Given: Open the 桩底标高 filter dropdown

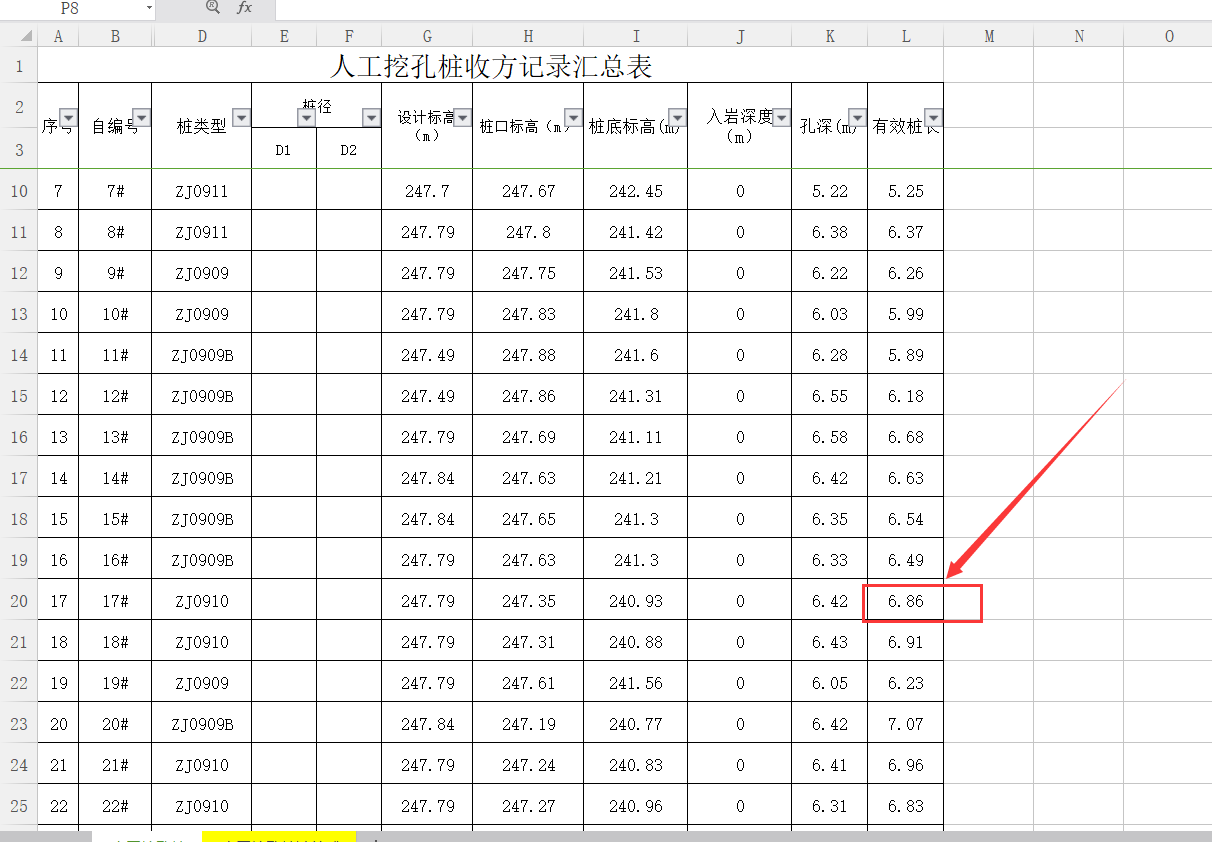Looking at the screenshot, I should pyautogui.click(x=677, y=118).
